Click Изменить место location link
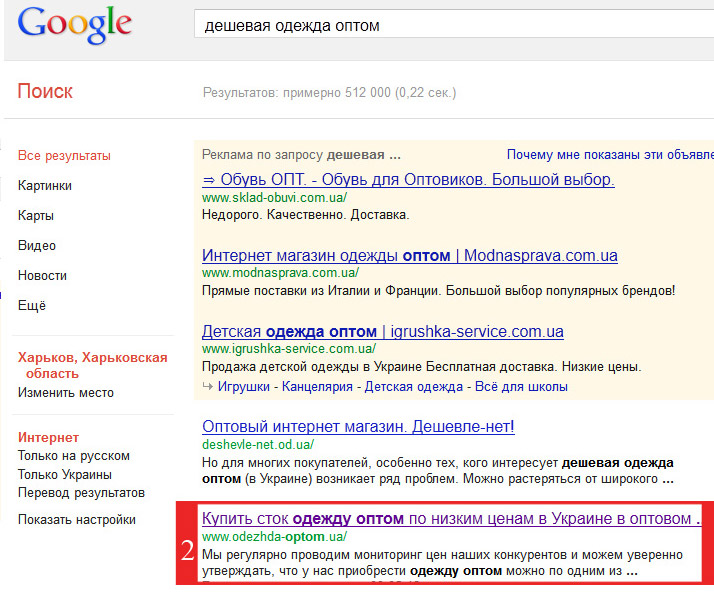Viewport: 714px width, 594px height. [x=66, y=393]
